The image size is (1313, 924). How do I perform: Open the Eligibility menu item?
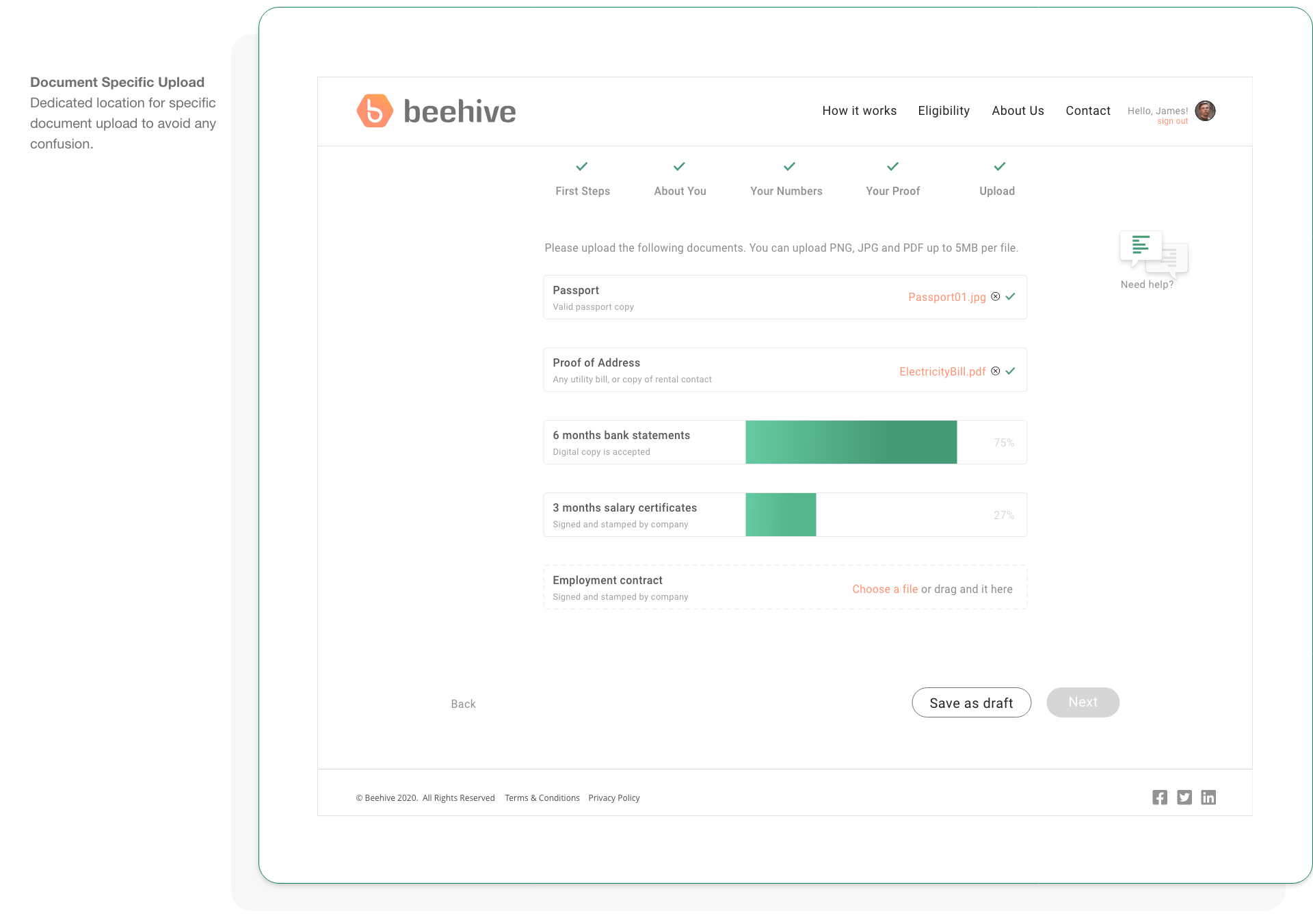(944, 111)
